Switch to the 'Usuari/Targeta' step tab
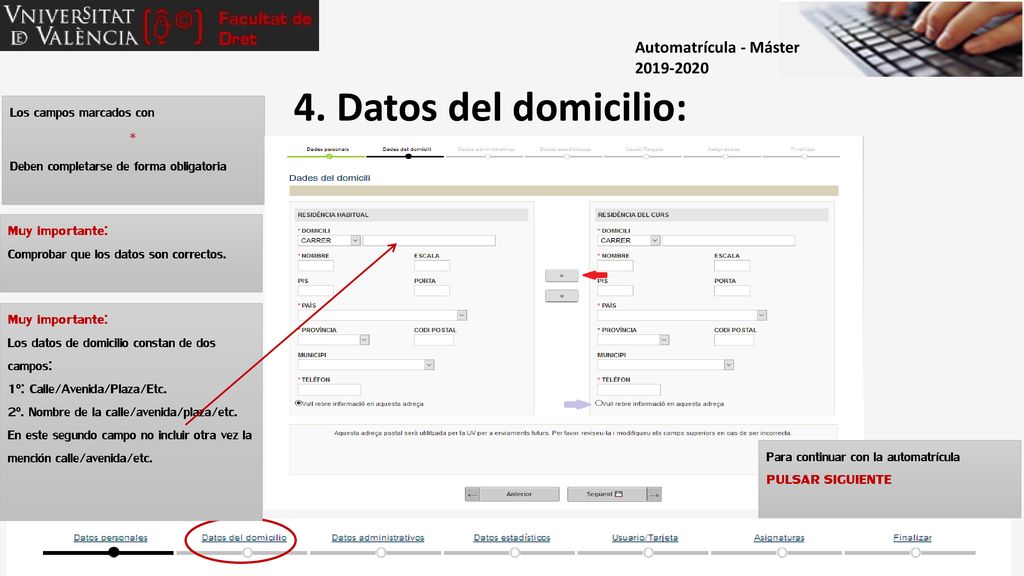1024x576 pixels. click(645, 150)
